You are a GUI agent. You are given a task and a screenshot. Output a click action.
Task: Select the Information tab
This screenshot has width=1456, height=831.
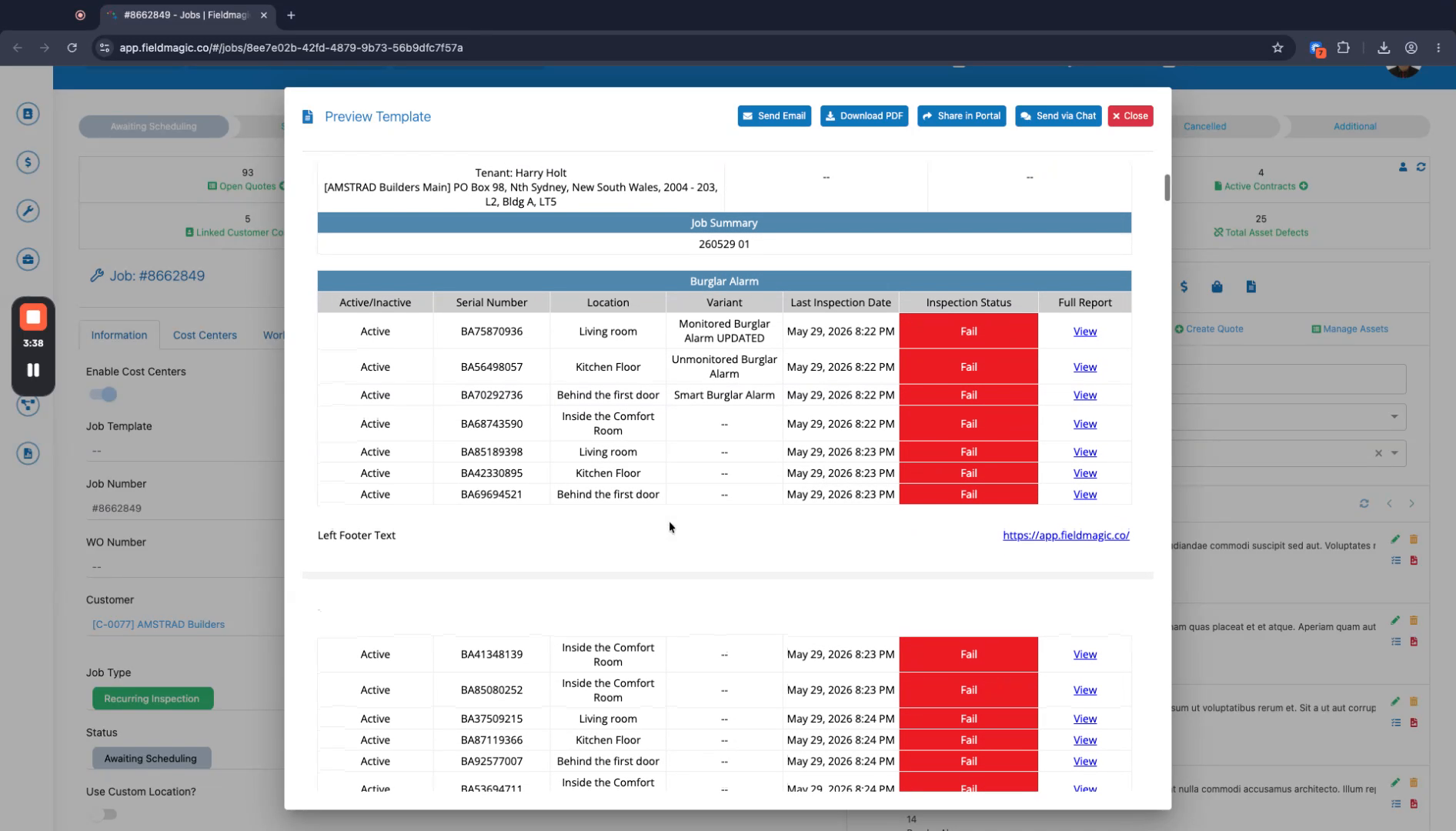119,335
